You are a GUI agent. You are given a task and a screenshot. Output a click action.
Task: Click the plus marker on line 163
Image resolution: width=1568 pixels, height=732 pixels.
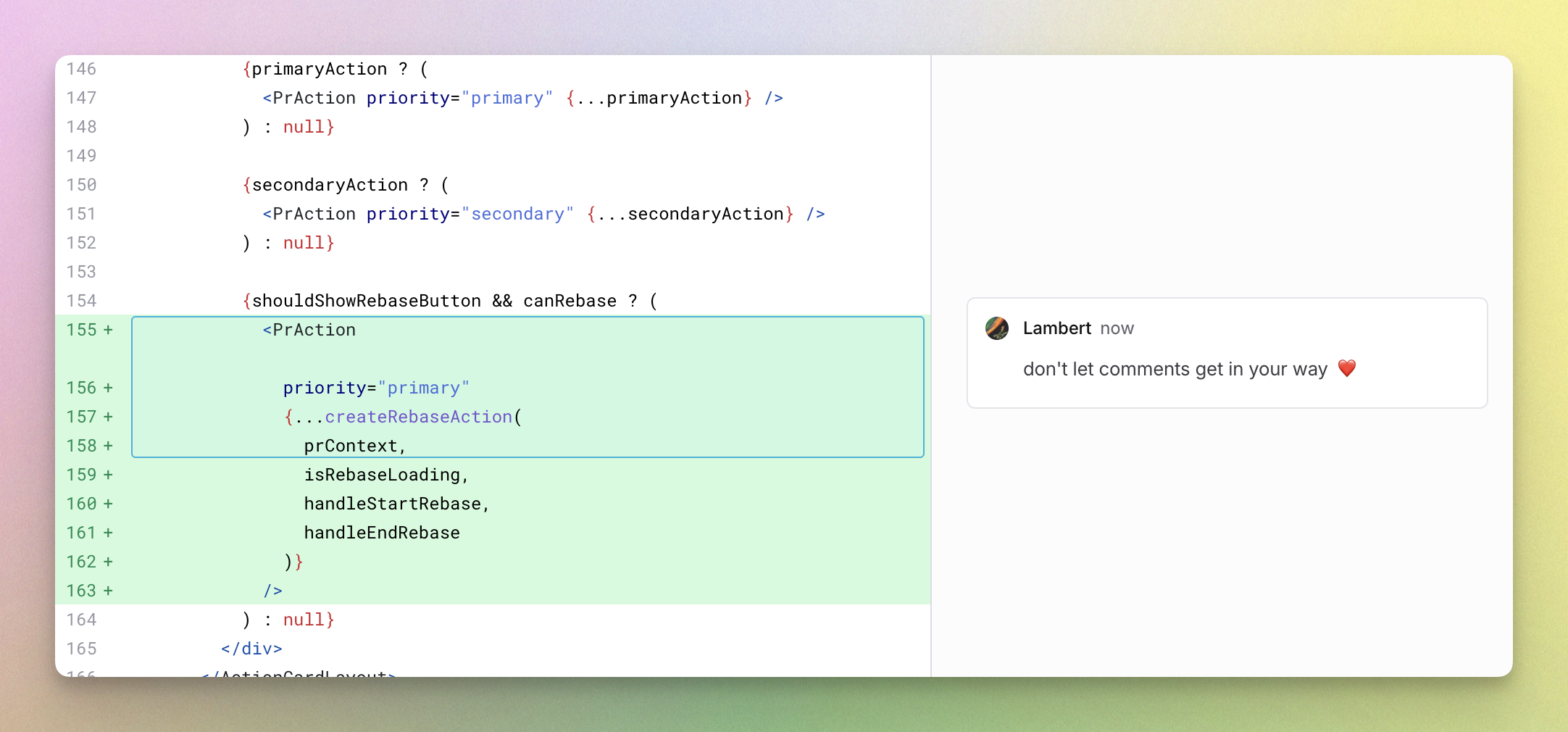(x=109, y=591)
